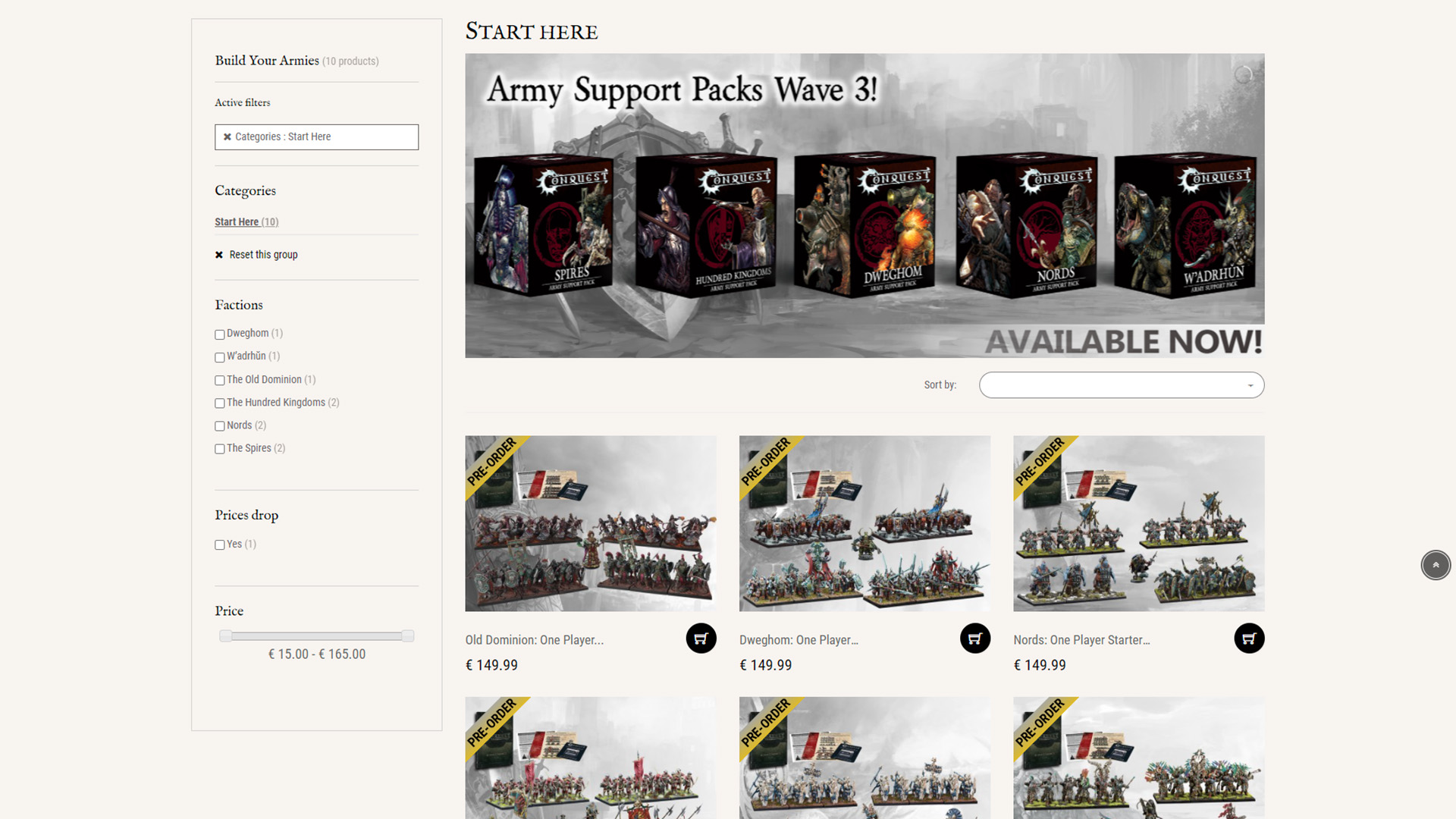This screenshot has height=819, width=1456.
Task: Click the X beside Reset this group
Action: pyautogui.click(x=219, y=255)
